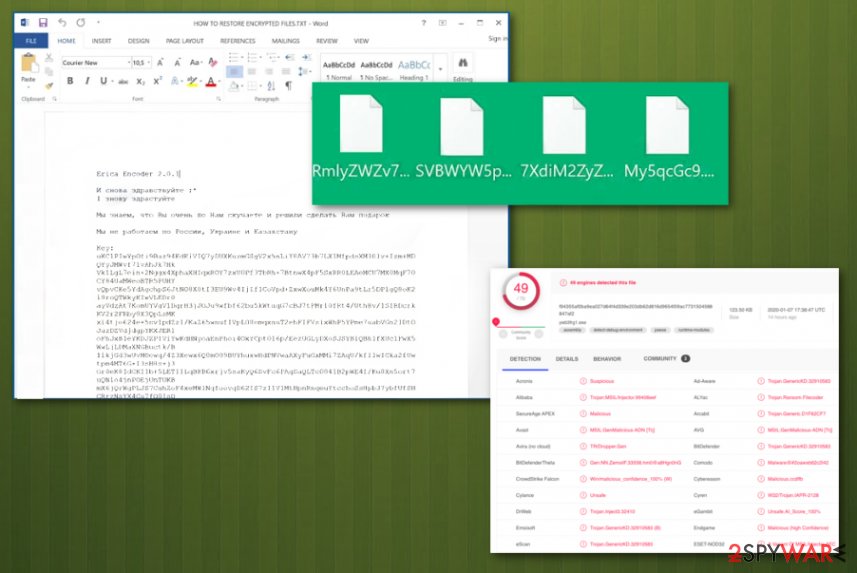The height and width of the screenshot is (573, 857).
Task: Select the RmlyZWZv7 file icon
Action: (x=361, y=124)
